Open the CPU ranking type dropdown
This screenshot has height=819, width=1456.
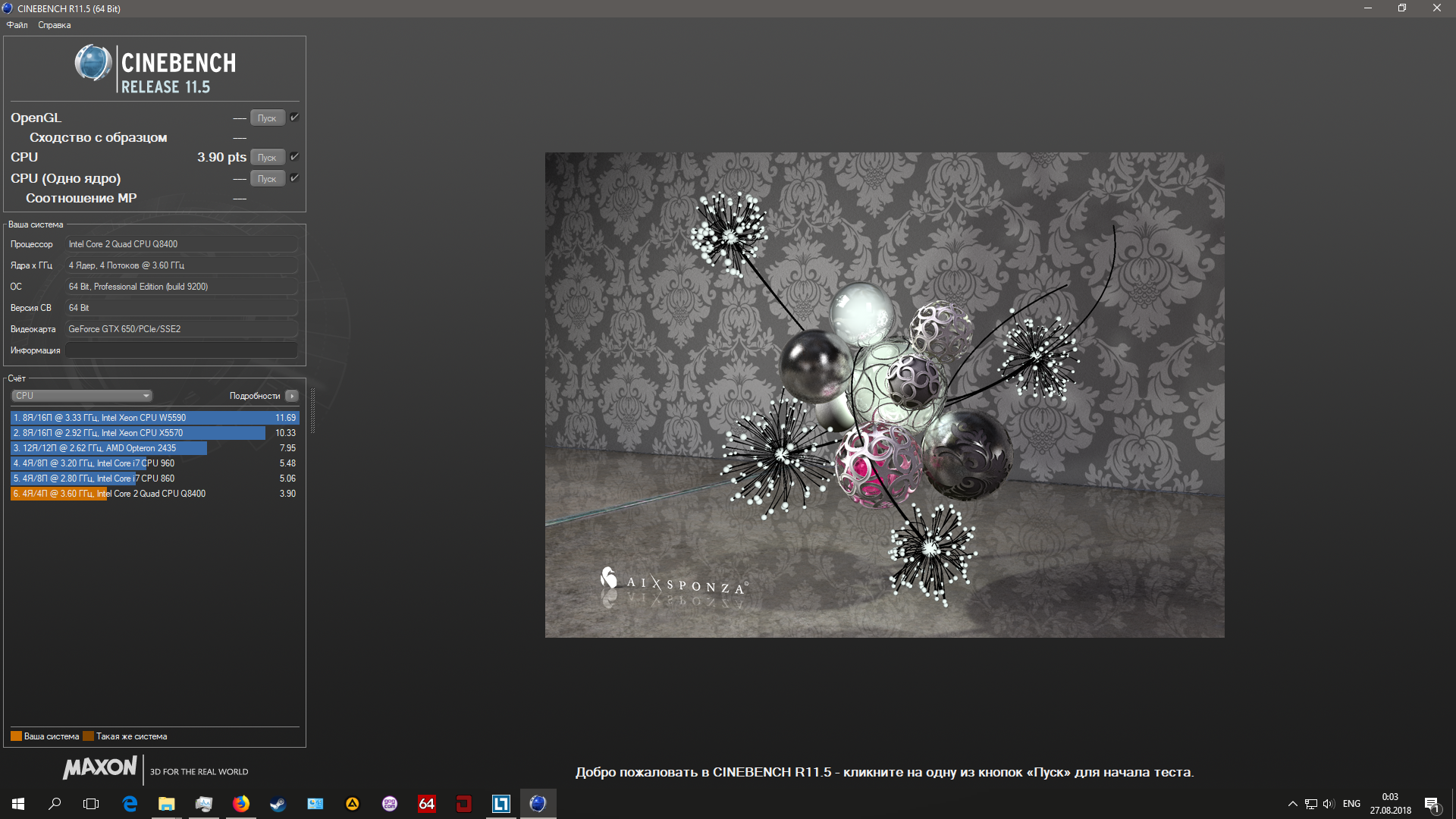(82, 396)
